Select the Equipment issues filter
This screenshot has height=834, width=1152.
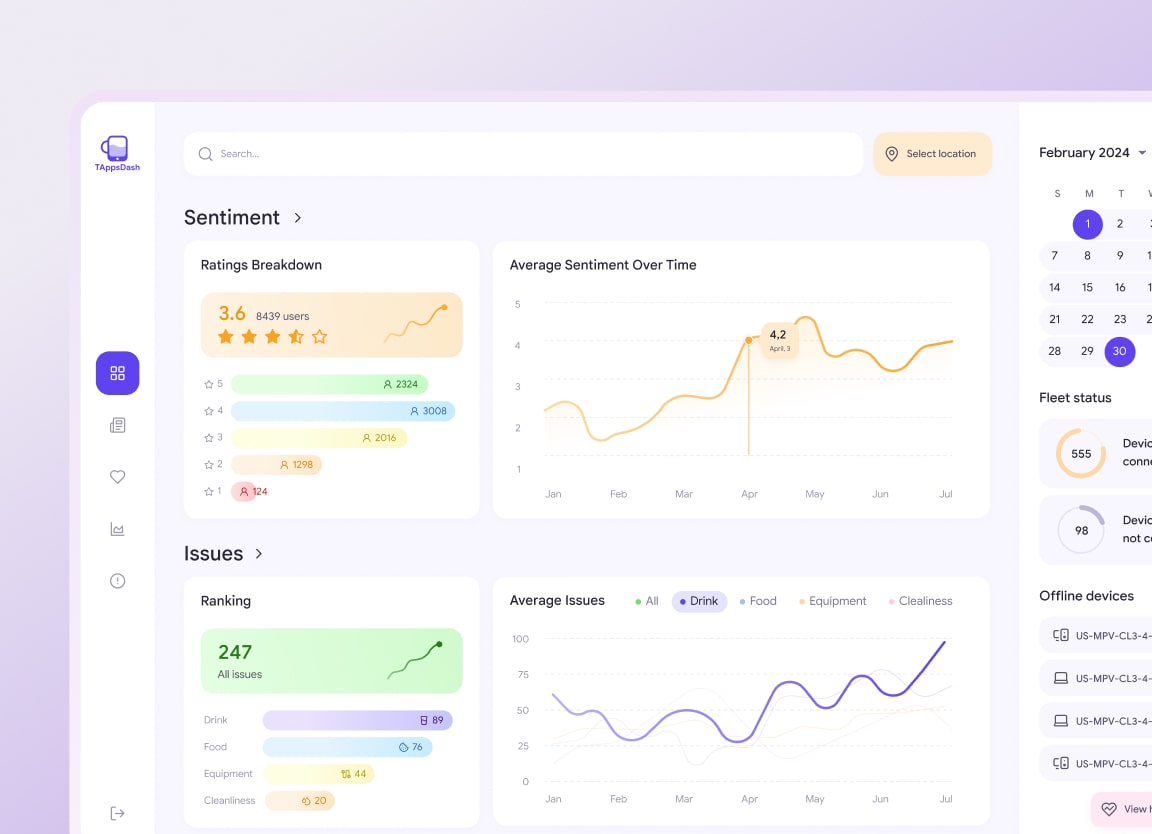[x=833, y=601]
